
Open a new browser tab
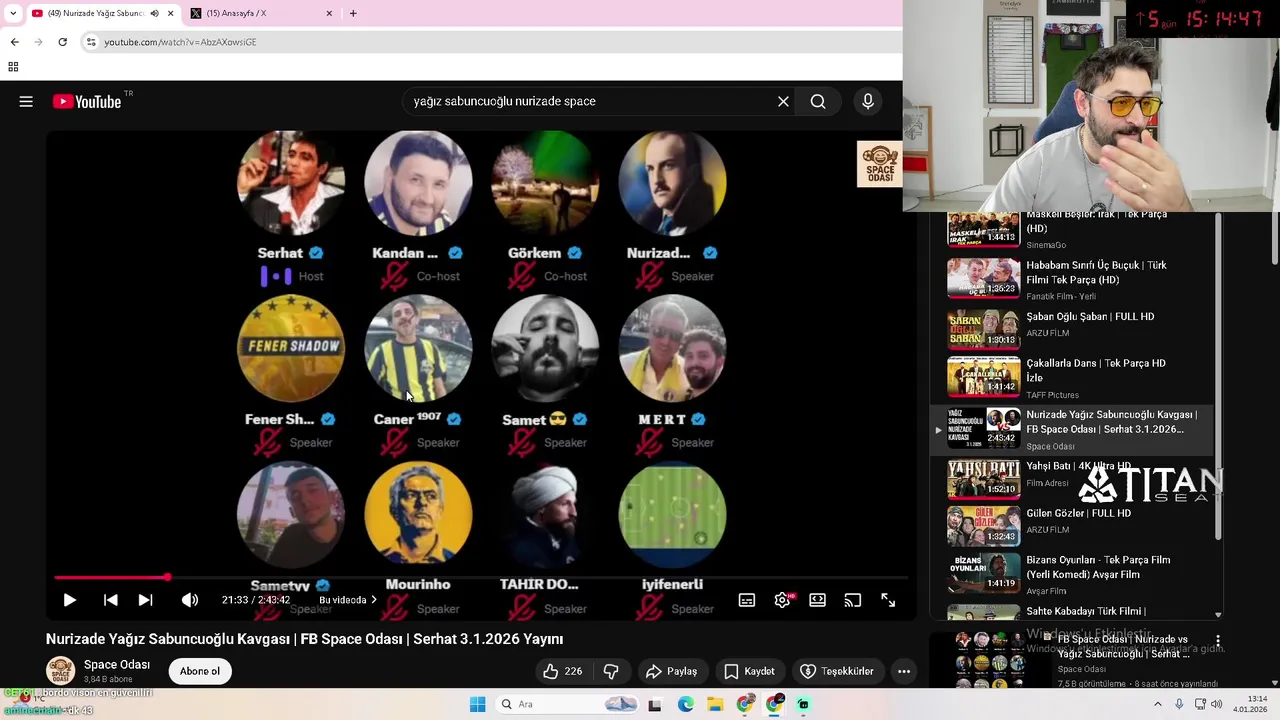353,13
